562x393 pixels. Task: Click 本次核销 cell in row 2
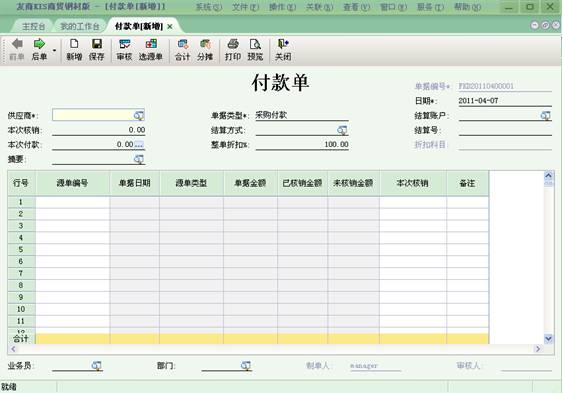tap(413, 214)
